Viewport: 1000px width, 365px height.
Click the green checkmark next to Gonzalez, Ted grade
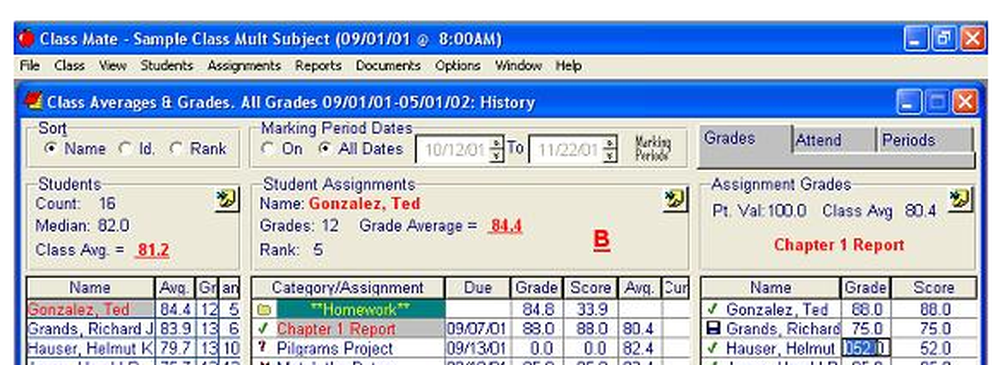[713, 309]
